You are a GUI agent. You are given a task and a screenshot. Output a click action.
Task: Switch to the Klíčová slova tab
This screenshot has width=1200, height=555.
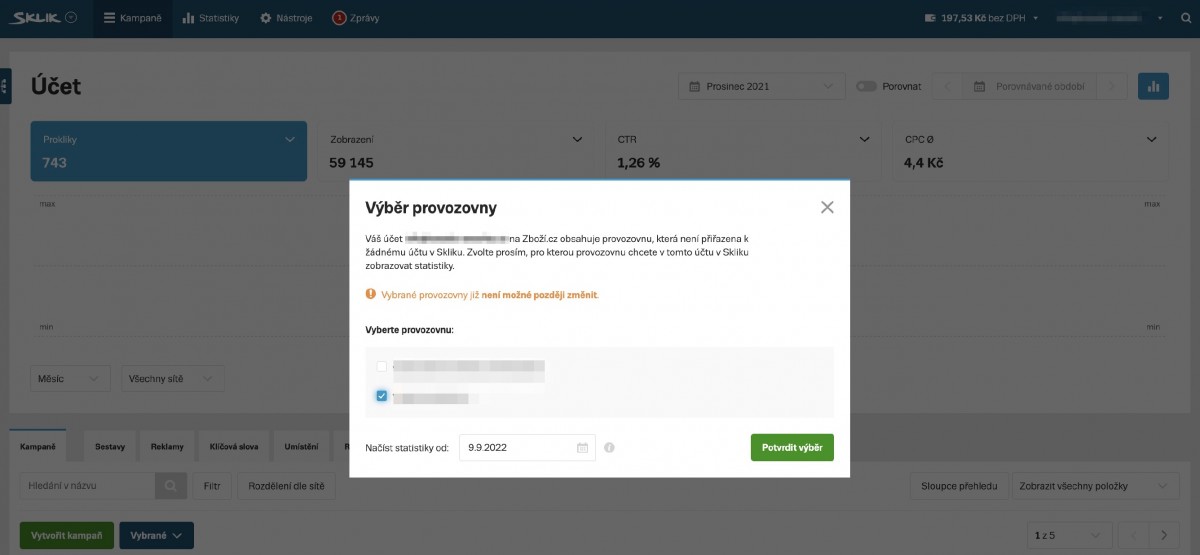click(235, 446)
